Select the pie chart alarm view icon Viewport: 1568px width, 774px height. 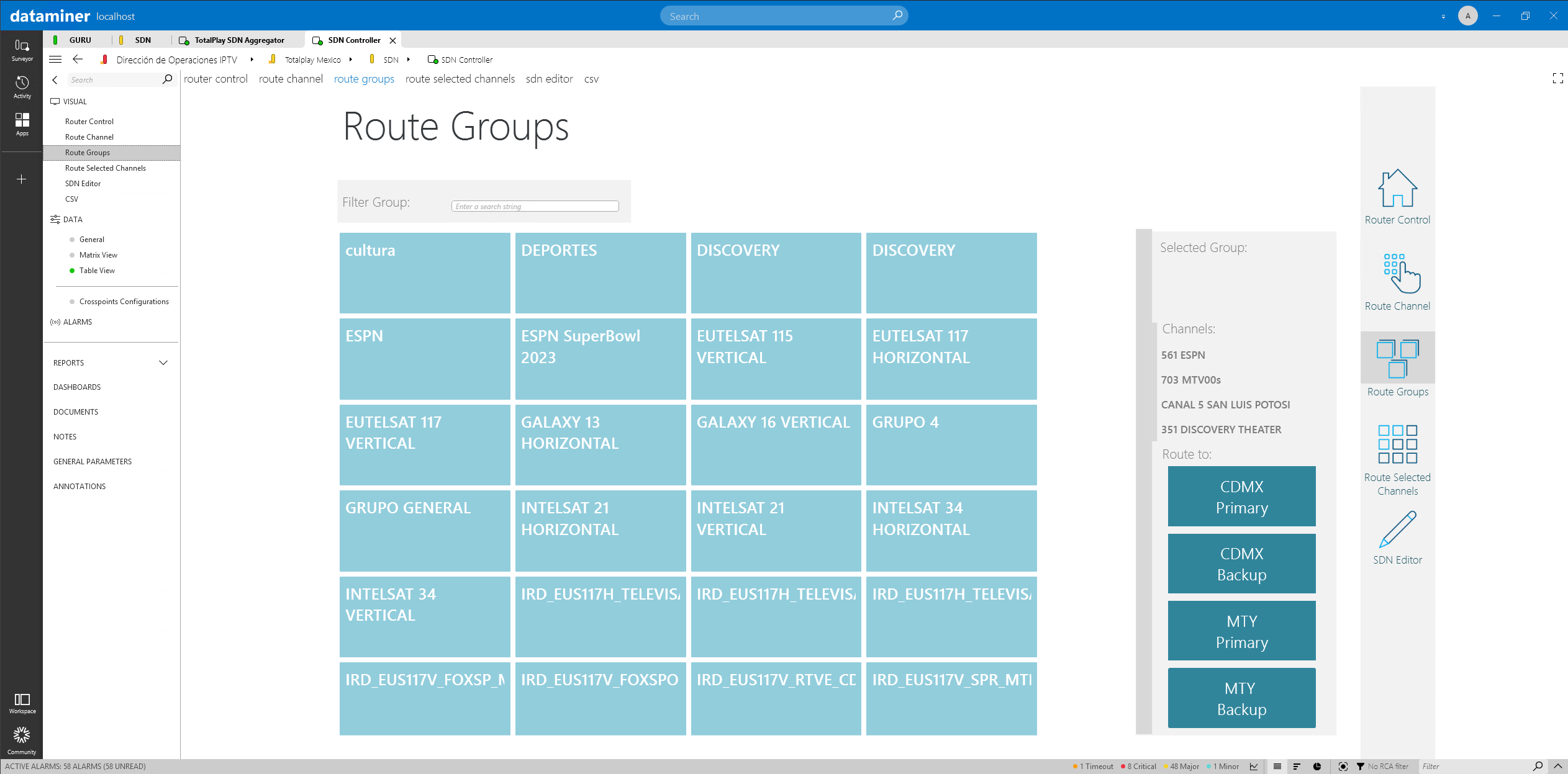(x=1317, y=767)
